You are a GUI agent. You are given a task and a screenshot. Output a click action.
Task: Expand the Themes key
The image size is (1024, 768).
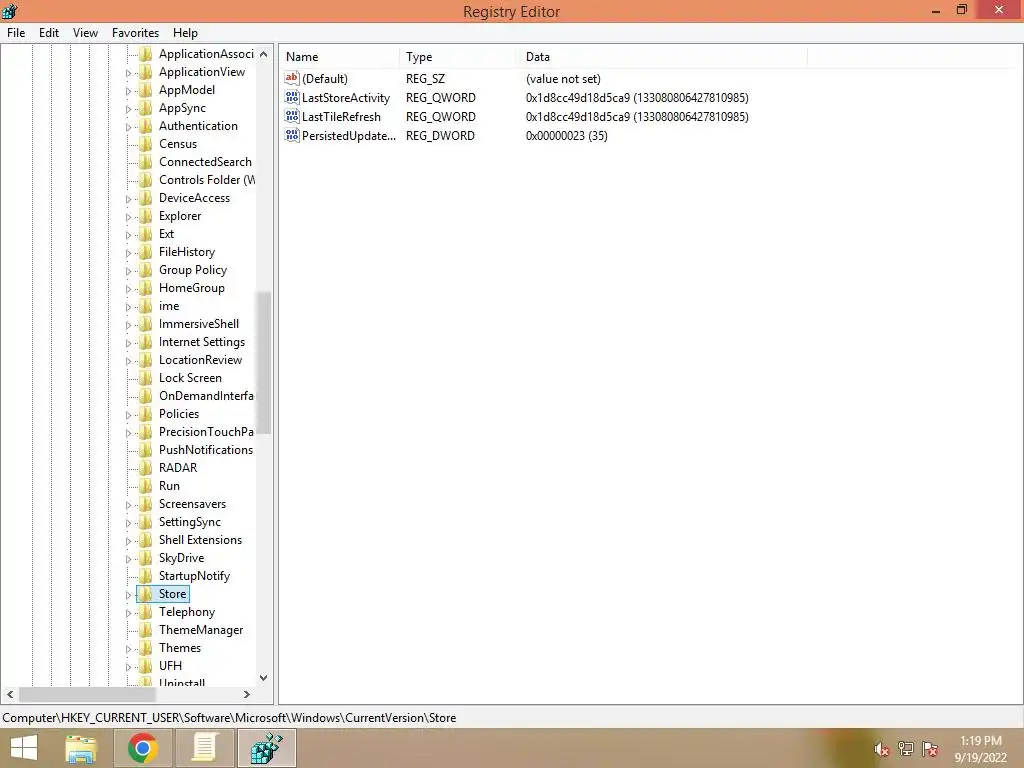point(129,648)
